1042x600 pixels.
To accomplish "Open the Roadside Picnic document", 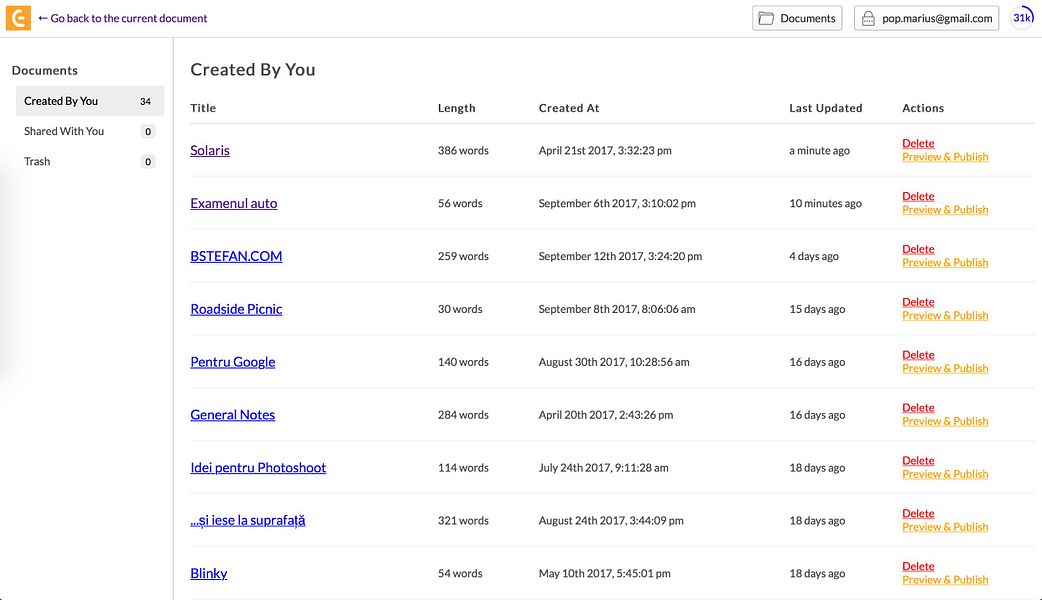I will (x=236, y=309).
